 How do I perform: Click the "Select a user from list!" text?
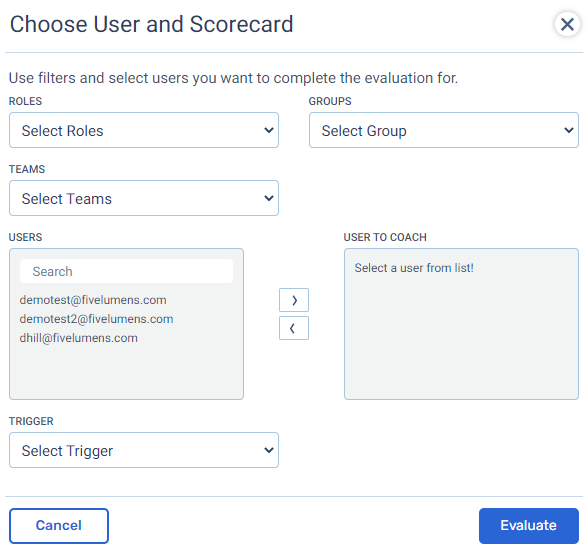(x=414, y=268)
